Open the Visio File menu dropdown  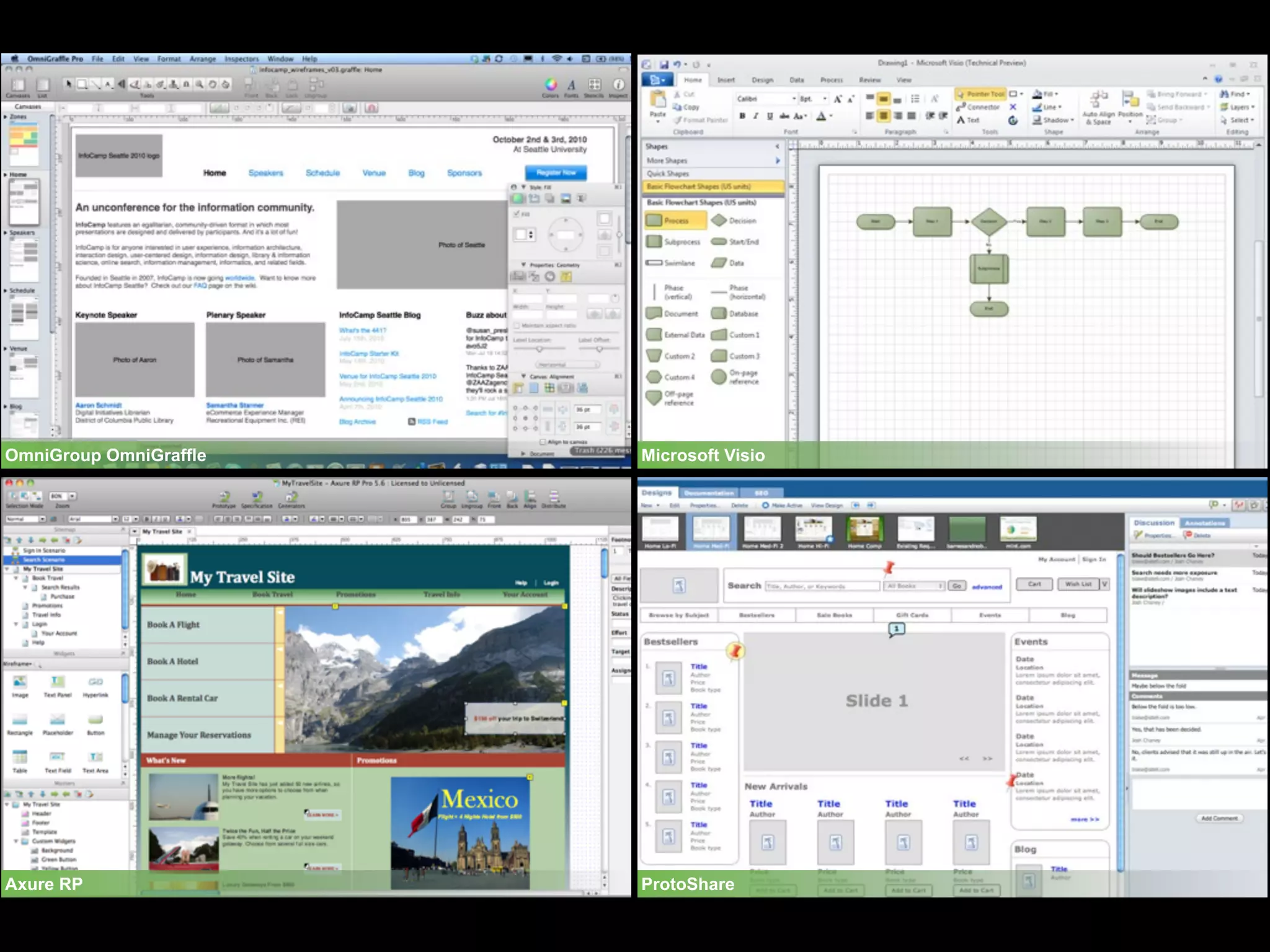657,80
